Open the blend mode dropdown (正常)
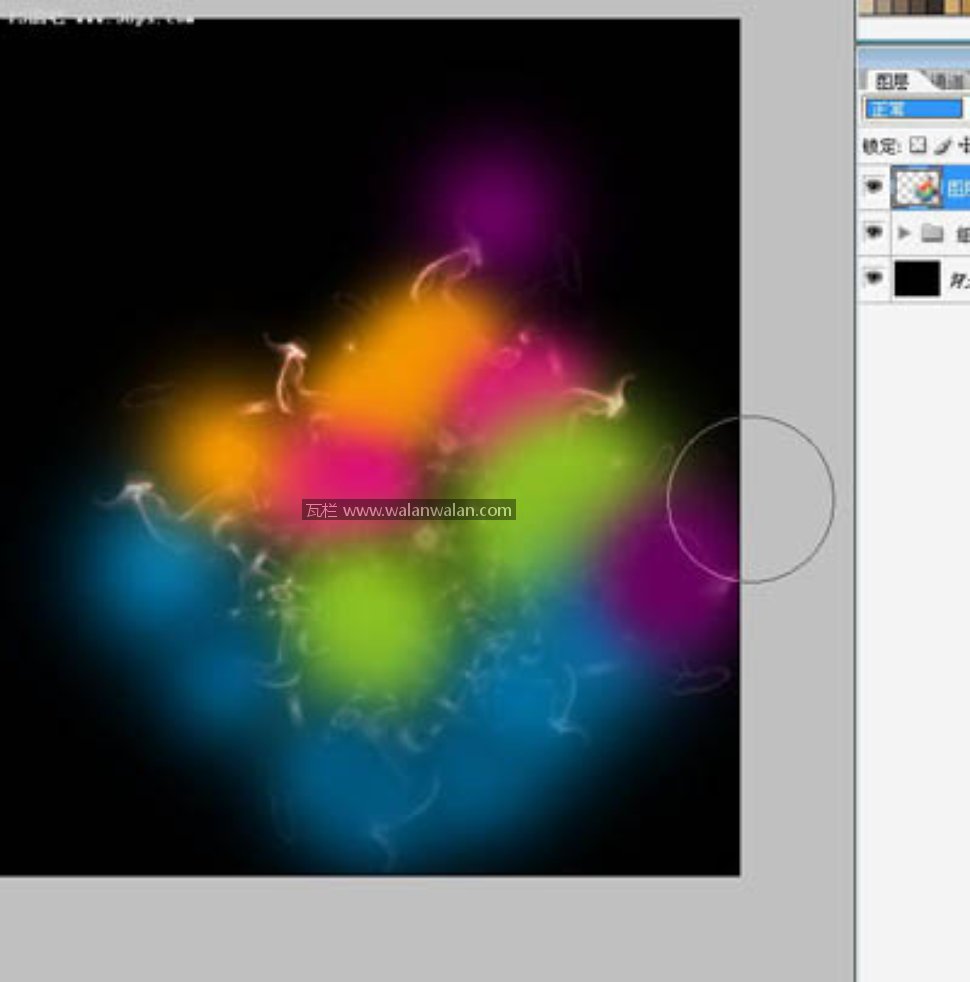The image size is (970, 982). [913, 109]
